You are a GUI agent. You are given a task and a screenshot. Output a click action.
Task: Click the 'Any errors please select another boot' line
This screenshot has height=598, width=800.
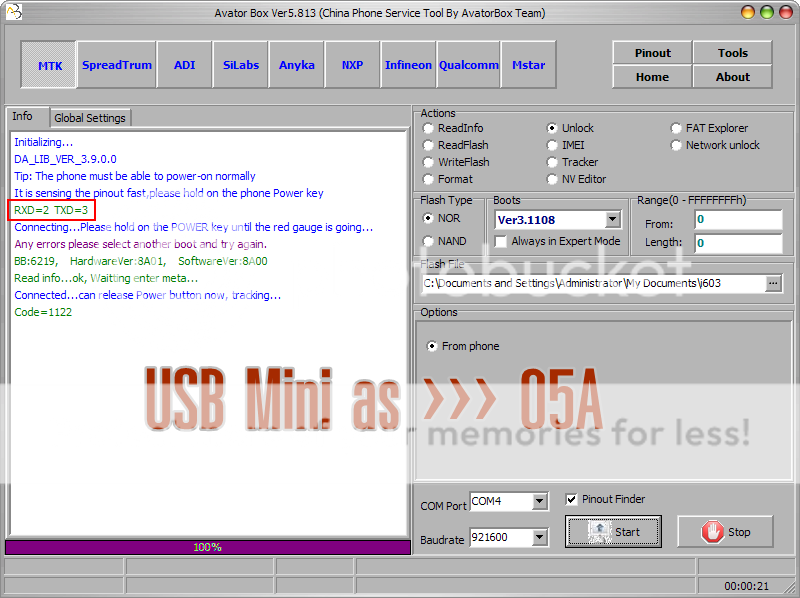click(x=140, y=244)
